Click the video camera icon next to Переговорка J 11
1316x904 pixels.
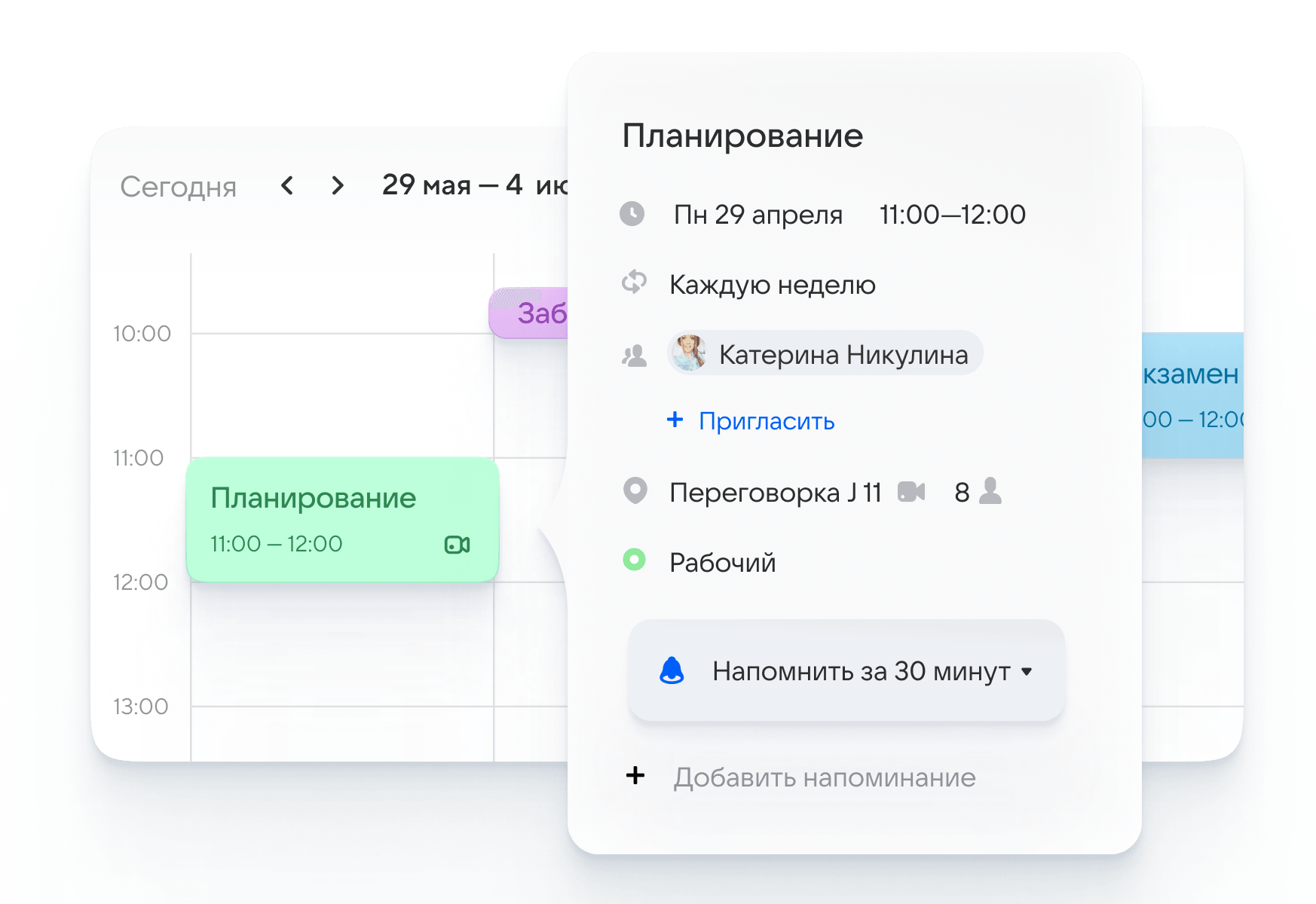pyautogui.click(x=911, y=491)
